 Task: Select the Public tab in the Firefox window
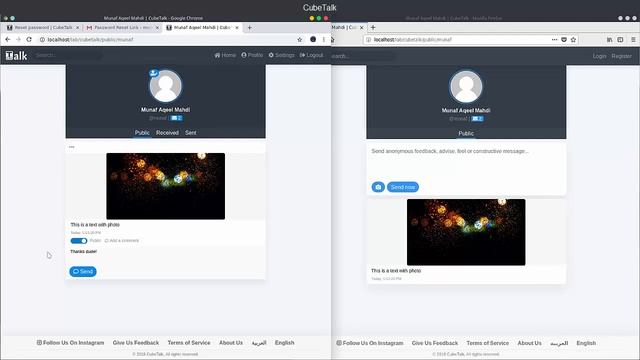pos(466,133)
